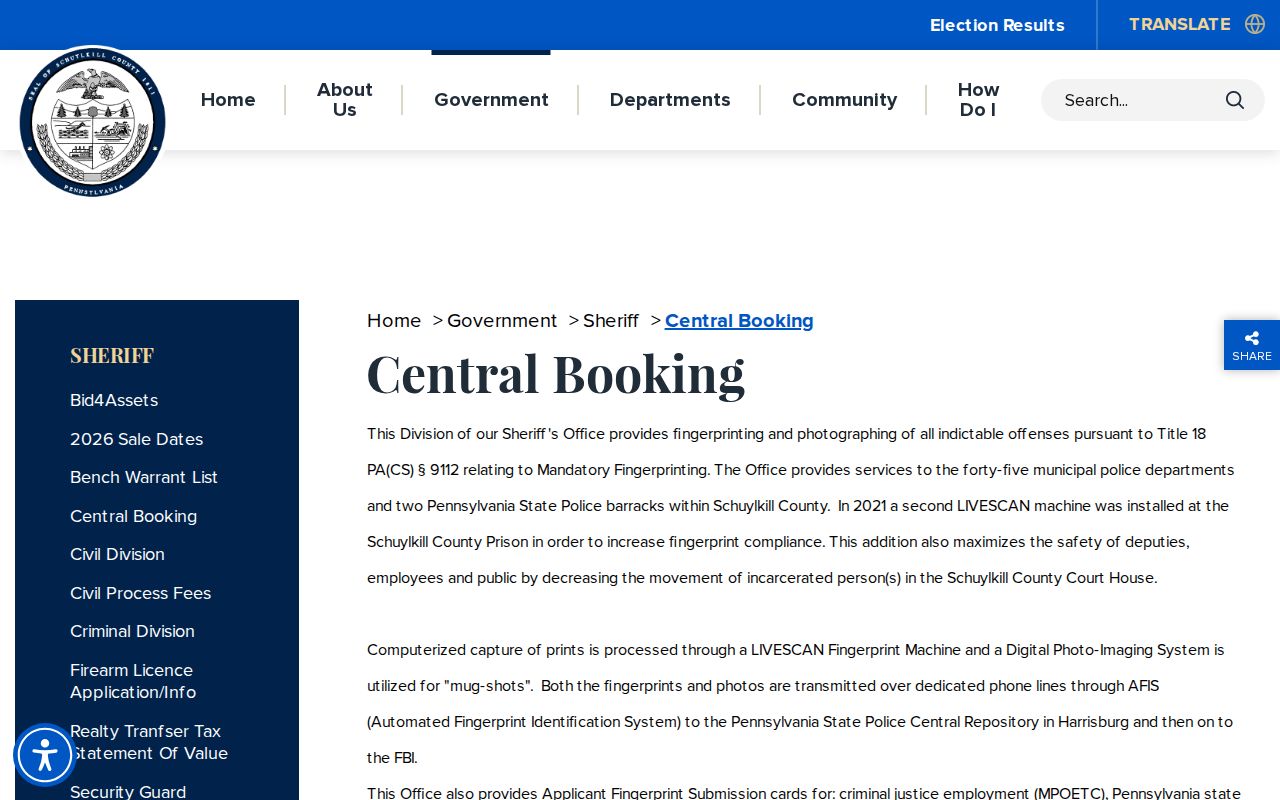Image resolution: width=1280 pixels, height=800 pixels.
Task: Go to Sheriff in the breadcrumb
Action: pyautogui.click(x=611, y=321)
